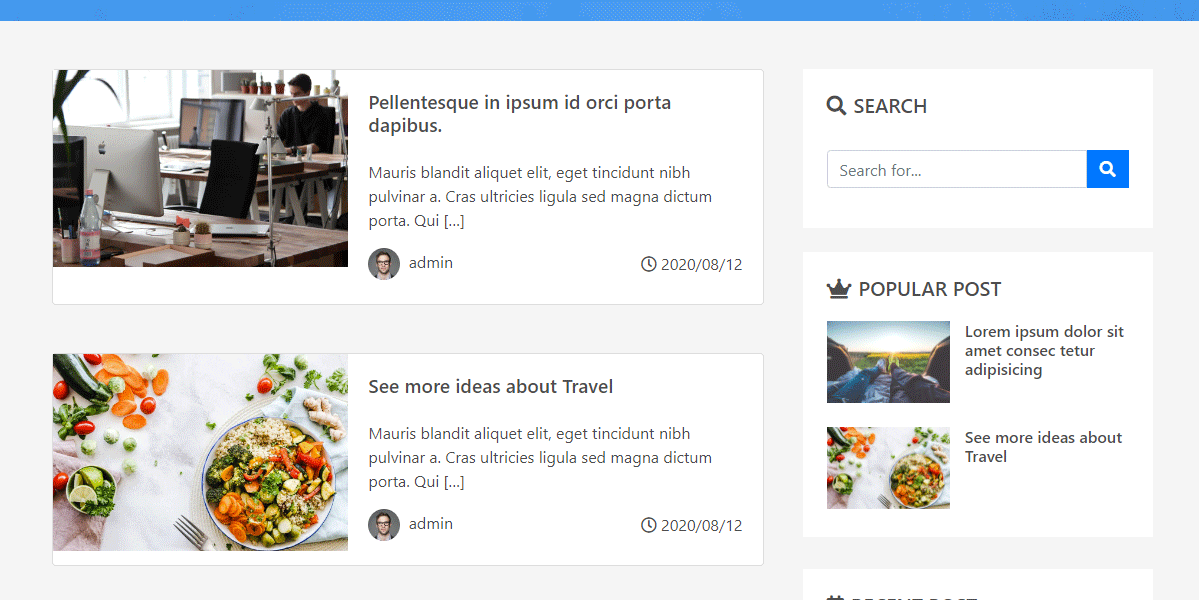Click the magnifier icon beside SEARCH heading

click(836, 105)
